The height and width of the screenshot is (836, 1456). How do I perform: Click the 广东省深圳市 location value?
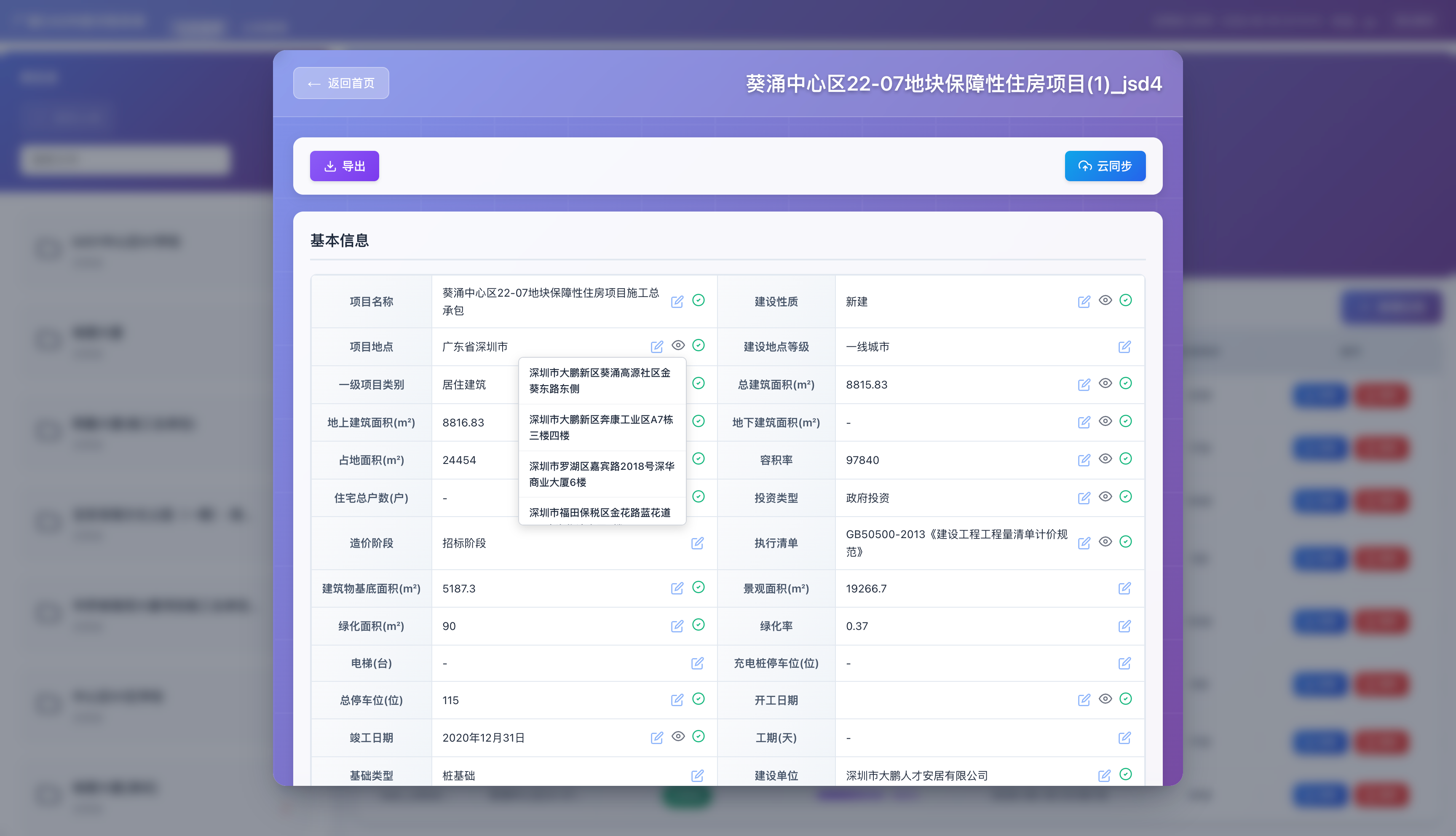[475, 347]
